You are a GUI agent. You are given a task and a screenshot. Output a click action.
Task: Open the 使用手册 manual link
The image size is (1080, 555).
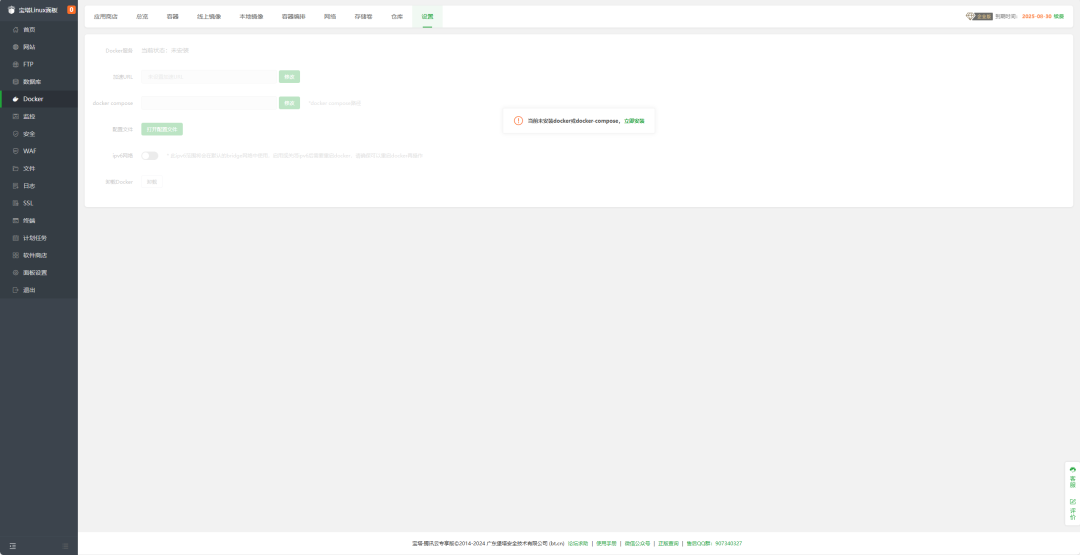point(606,544)
